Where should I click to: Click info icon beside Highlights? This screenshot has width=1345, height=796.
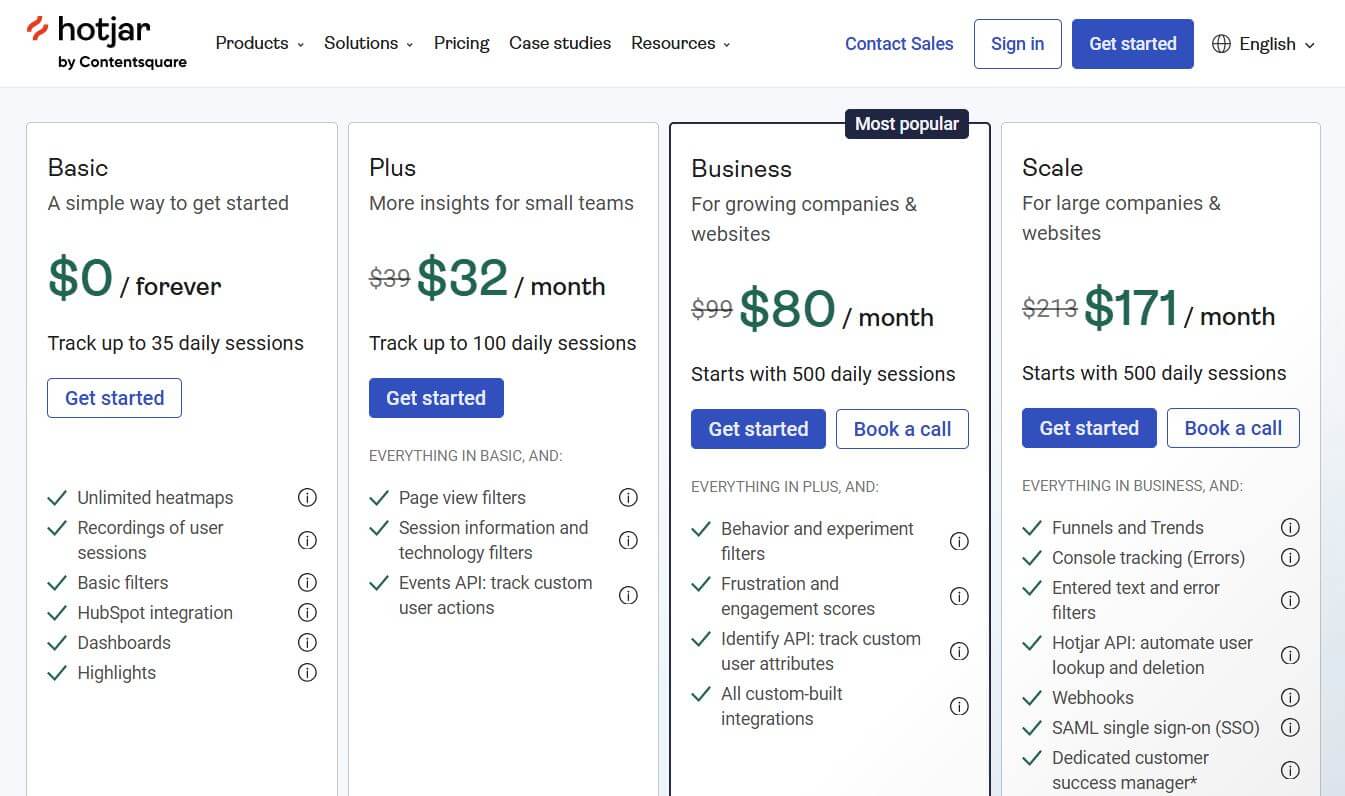pos(308,672)
